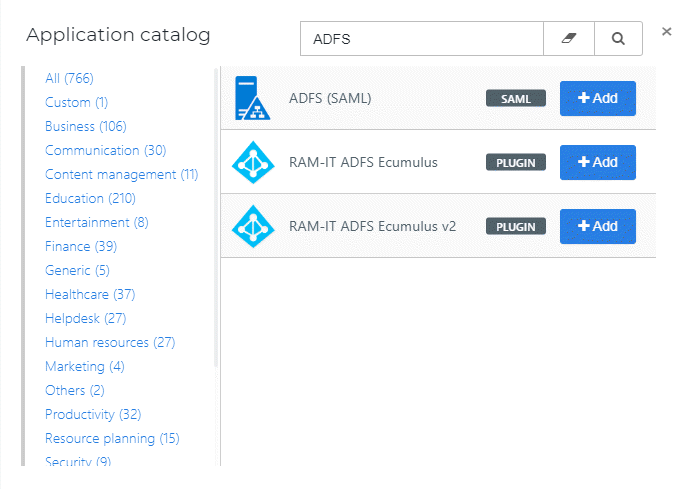
Task: Select the RAM-IT ADFS Ecumulus title
Action: click(x=363, y=162)
